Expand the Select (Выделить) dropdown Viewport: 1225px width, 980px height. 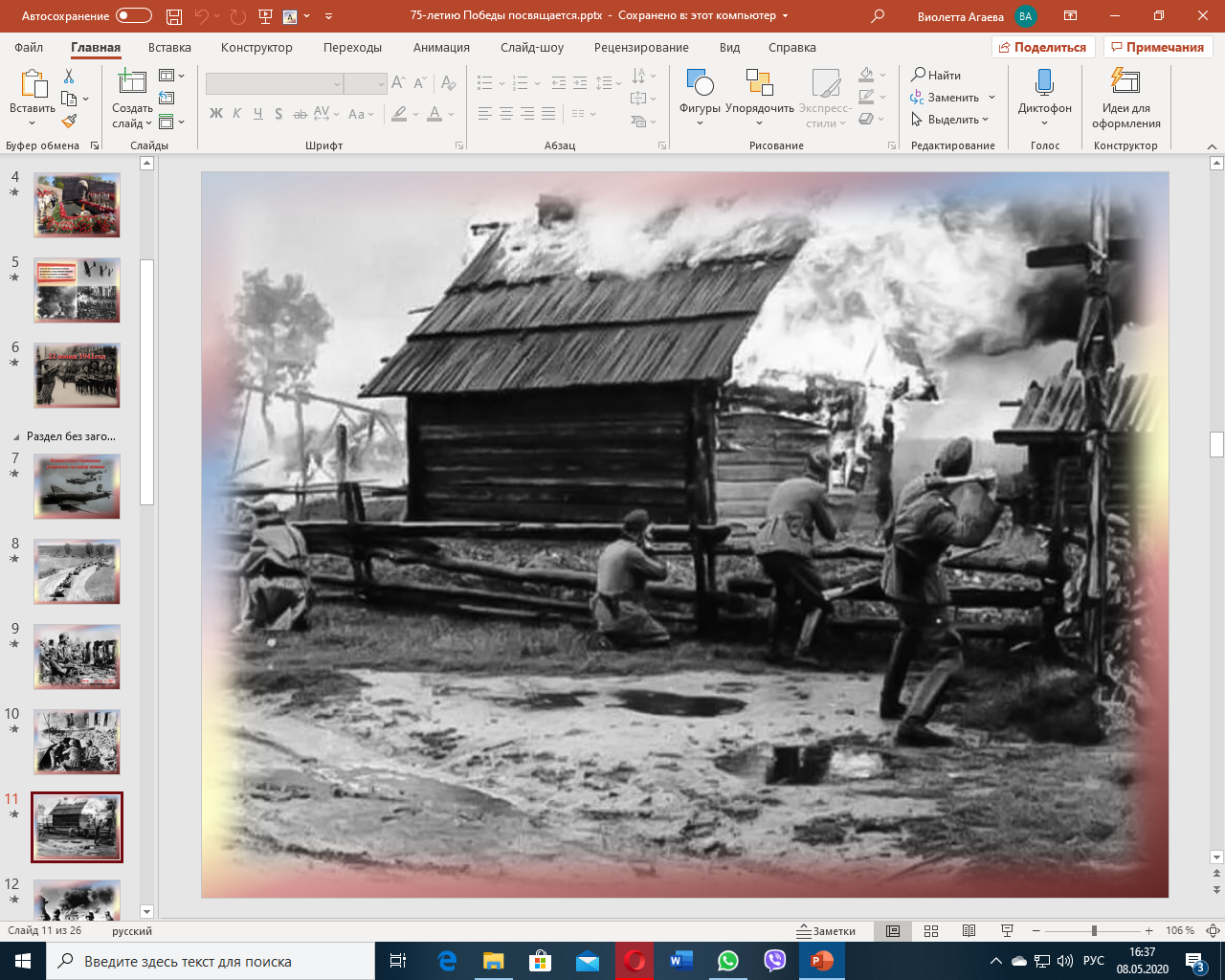[950, 120]
